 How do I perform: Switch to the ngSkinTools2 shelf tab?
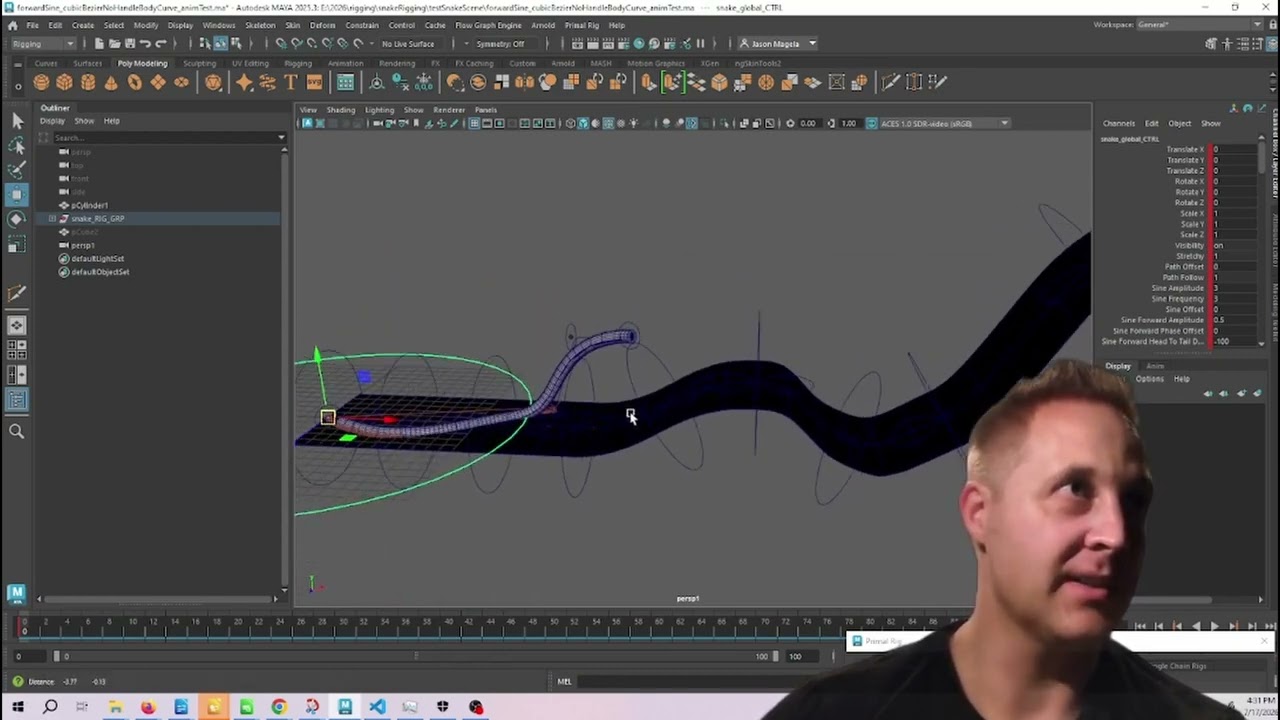click(x=757, y=63)
